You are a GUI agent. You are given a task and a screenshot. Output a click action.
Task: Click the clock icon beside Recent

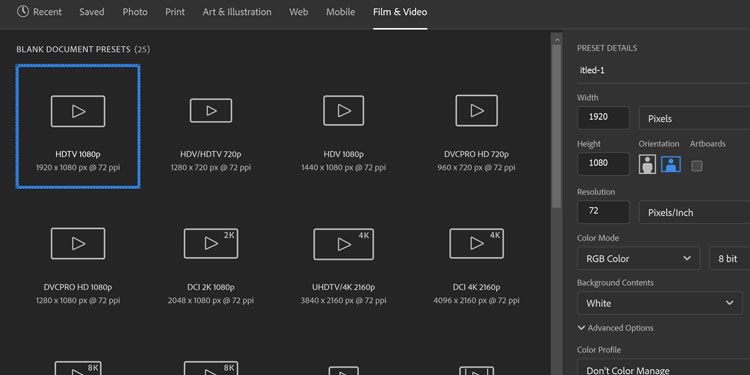pos(22,11)
